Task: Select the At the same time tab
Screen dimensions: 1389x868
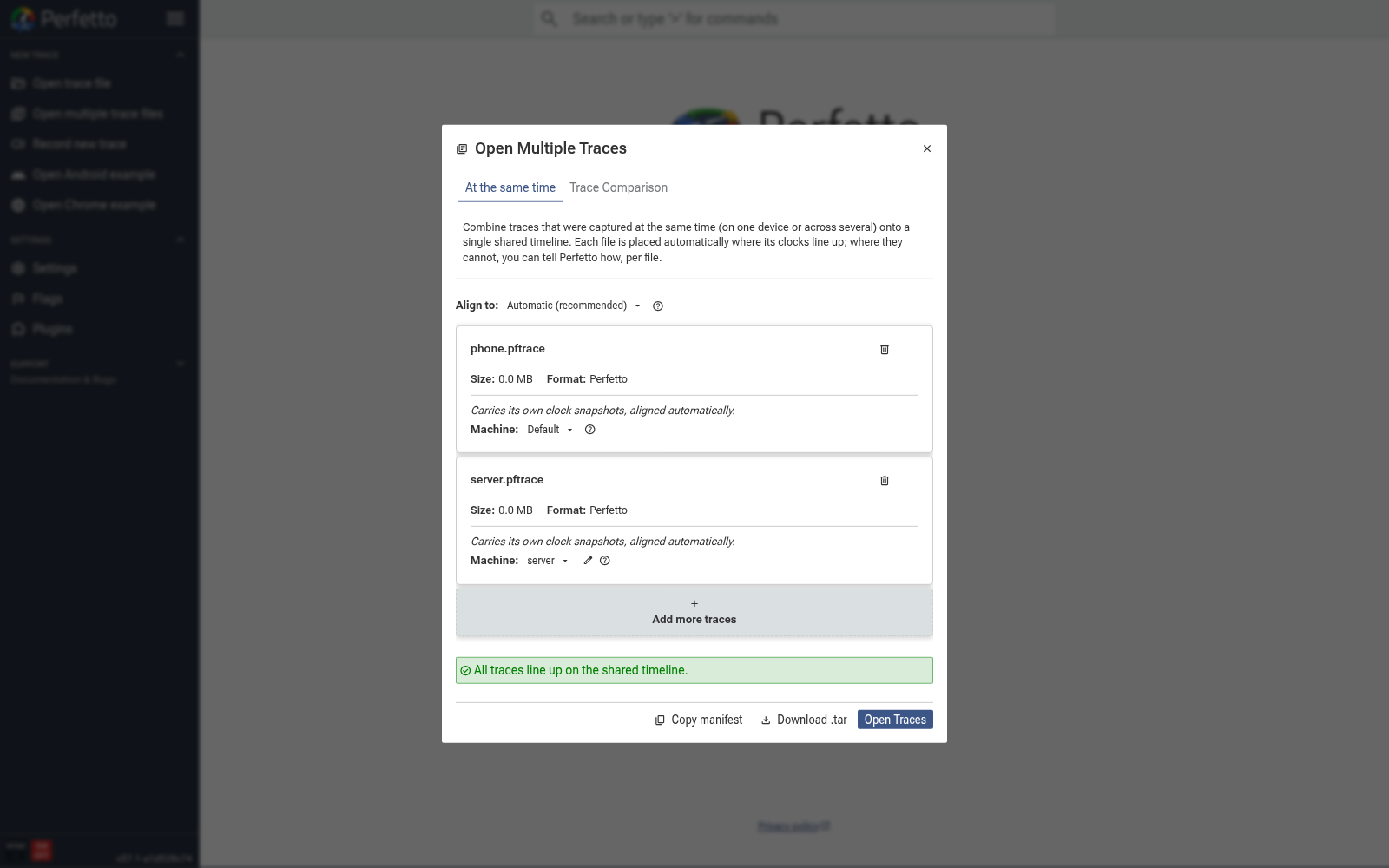Action: (510, 187)
